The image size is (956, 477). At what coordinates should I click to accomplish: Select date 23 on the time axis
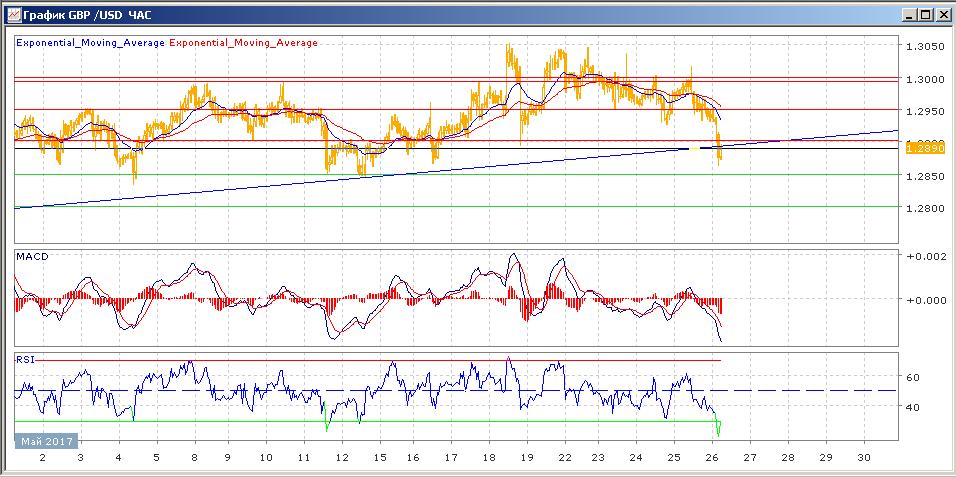[598, 457]
